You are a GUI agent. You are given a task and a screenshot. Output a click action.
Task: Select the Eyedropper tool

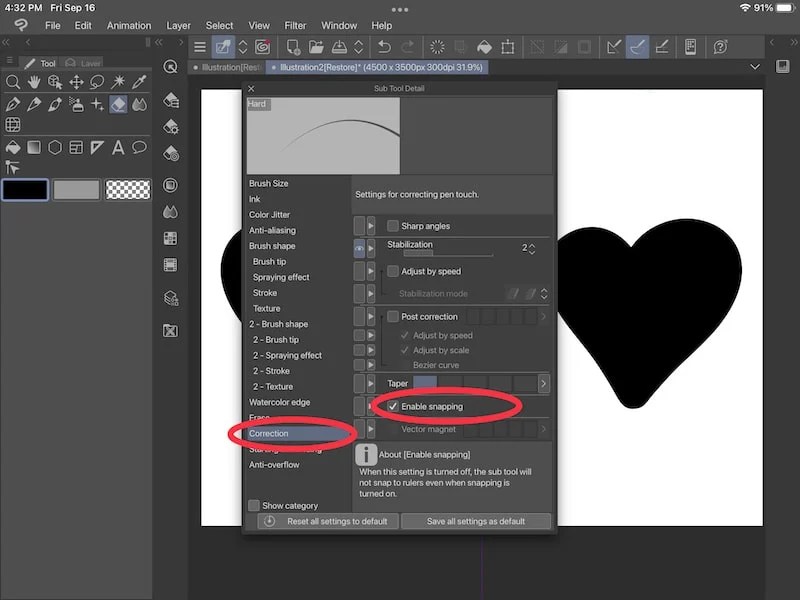tap(141, 82)
